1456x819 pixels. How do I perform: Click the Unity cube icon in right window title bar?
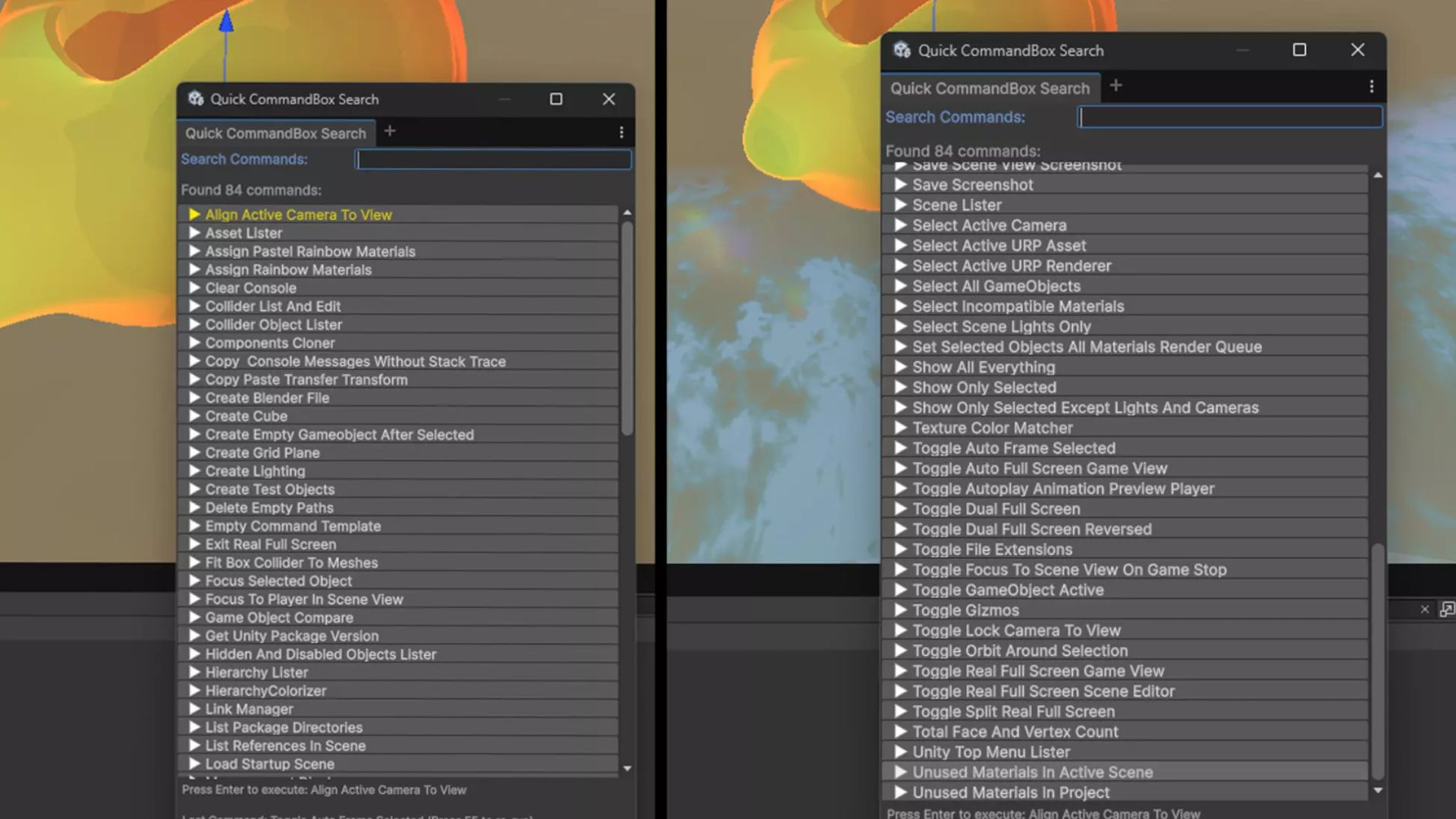click(899, 50)
